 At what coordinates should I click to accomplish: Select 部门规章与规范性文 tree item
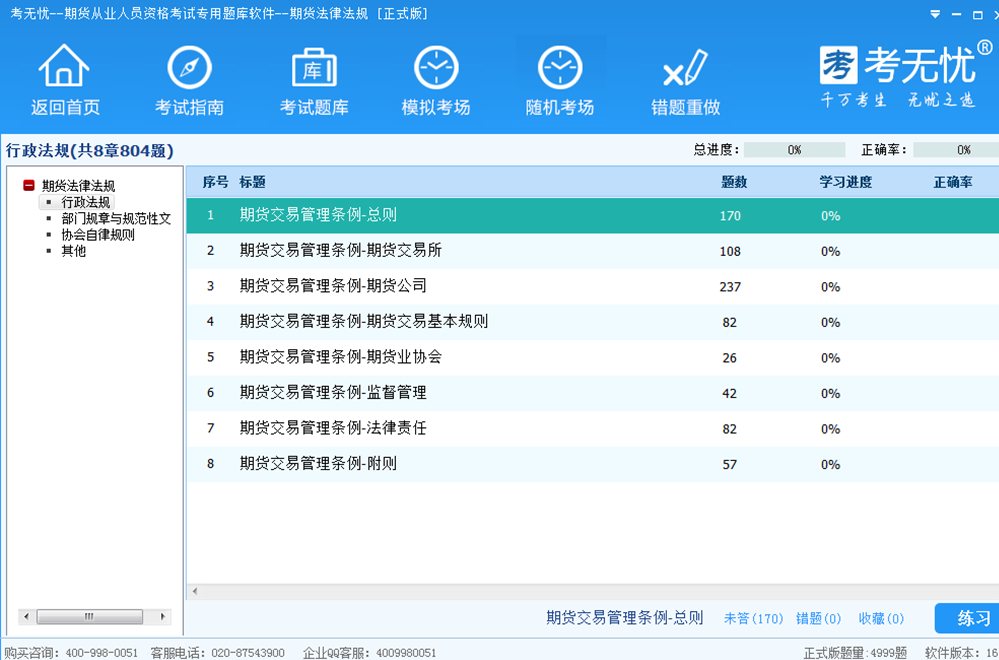click(x=116, y=219)
